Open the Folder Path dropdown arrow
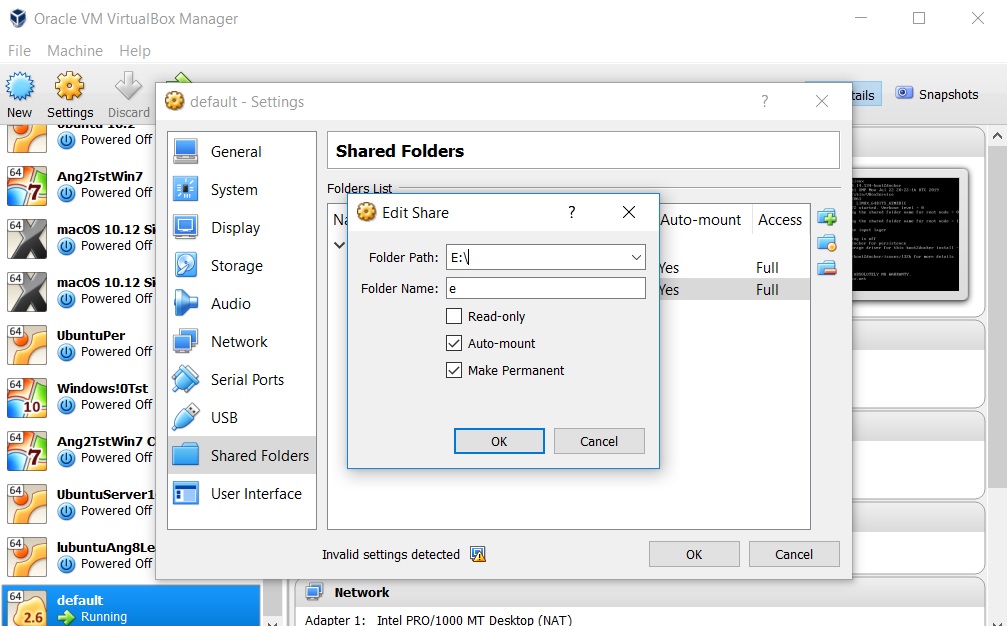Viewport: 1007px width, 626px height. (x=636, y=257)
